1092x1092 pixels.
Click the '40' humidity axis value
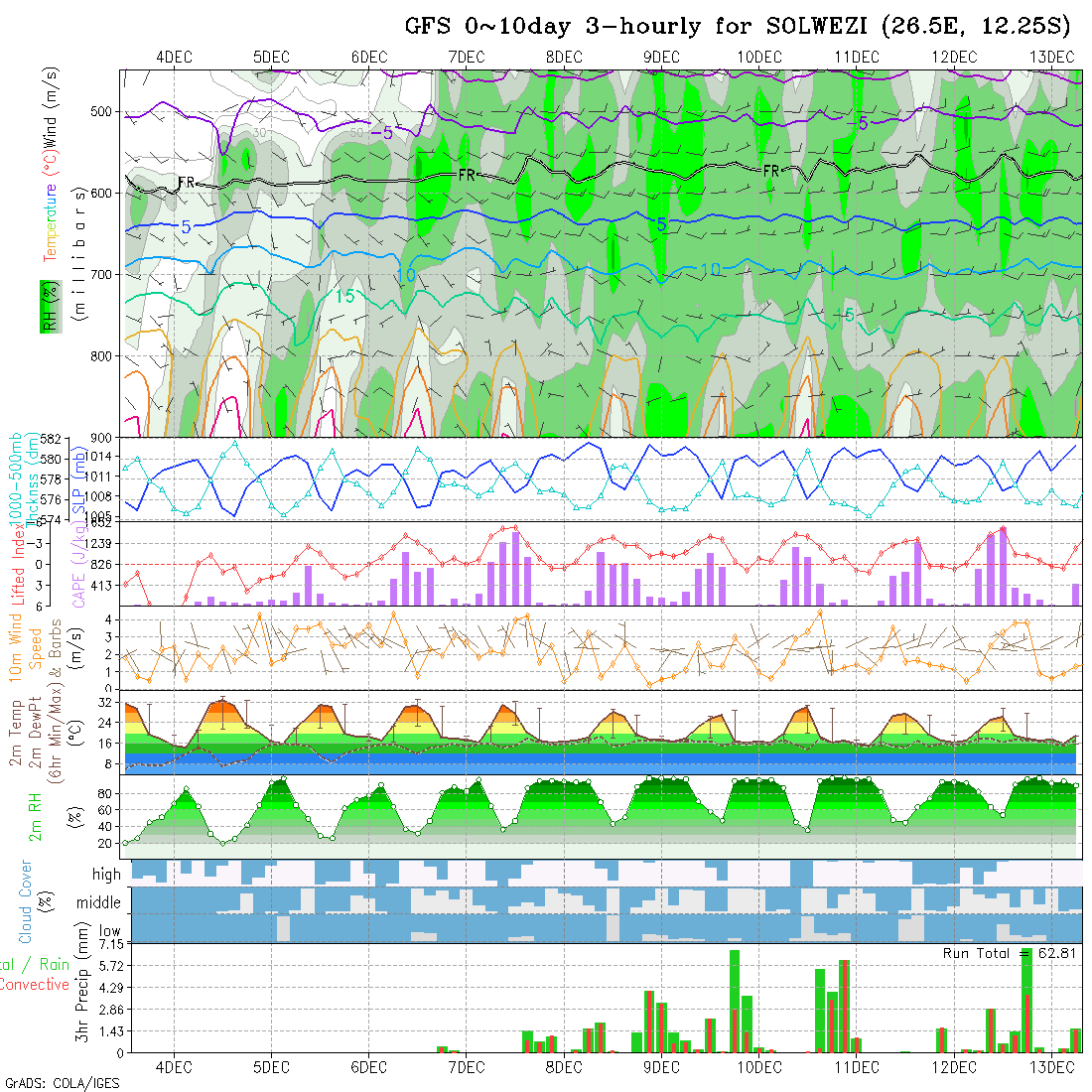104,827
